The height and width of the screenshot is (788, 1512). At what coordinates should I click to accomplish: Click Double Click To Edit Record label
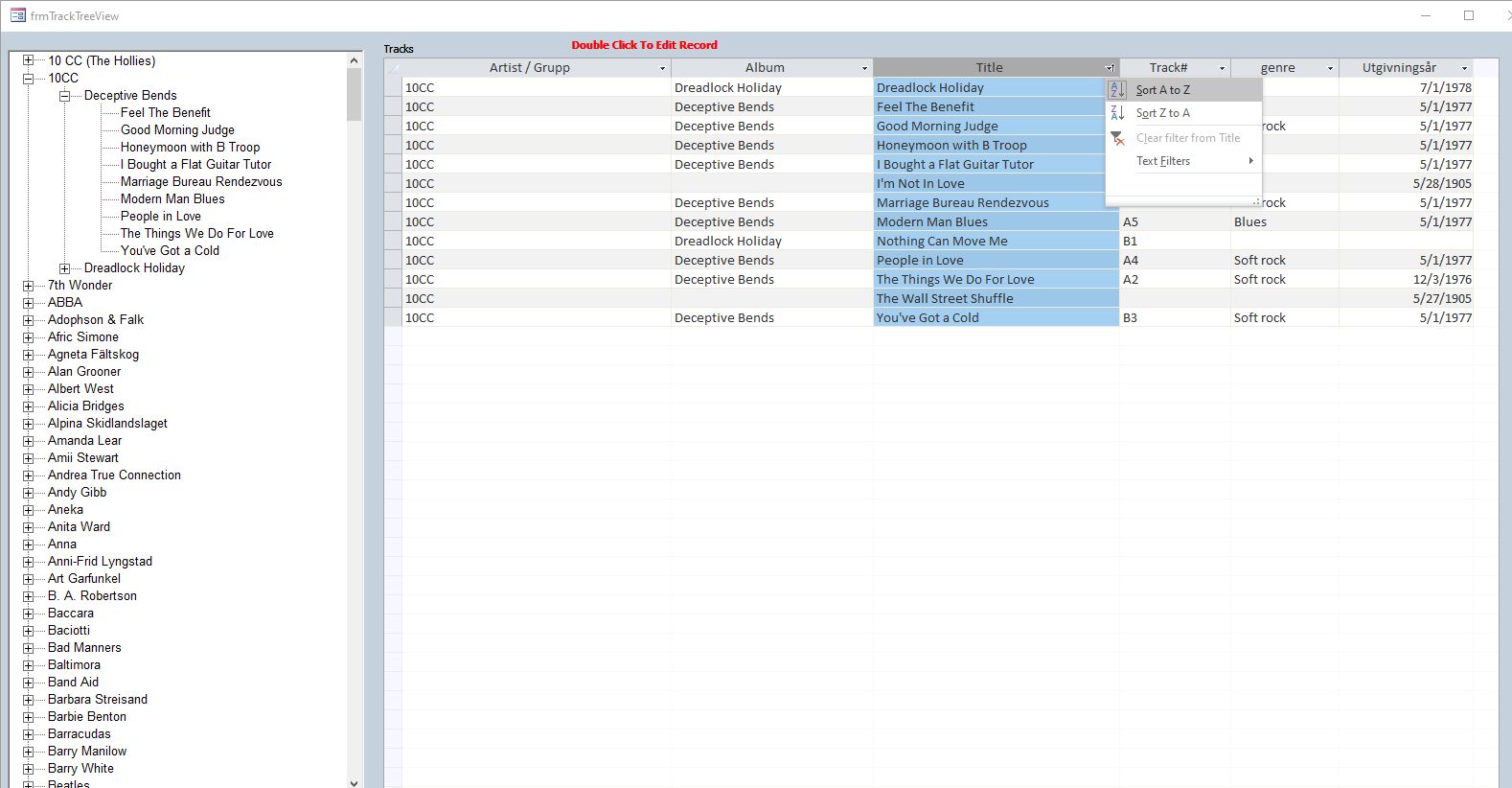644,45
